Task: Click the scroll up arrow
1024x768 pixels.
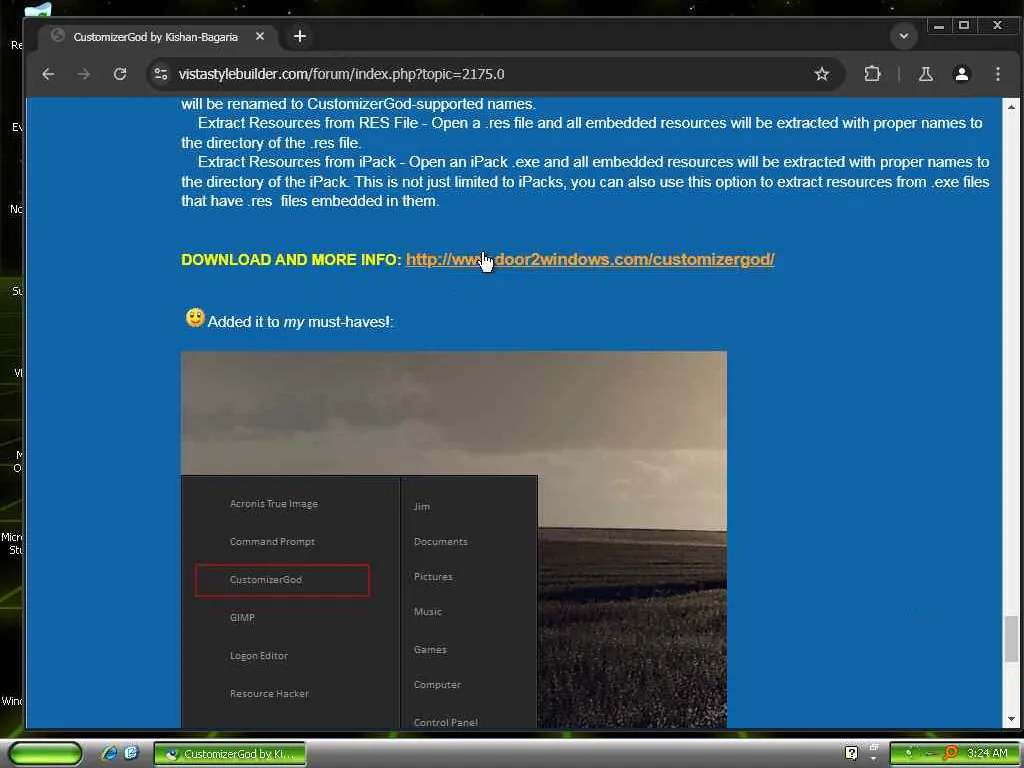Action: 1011,106
